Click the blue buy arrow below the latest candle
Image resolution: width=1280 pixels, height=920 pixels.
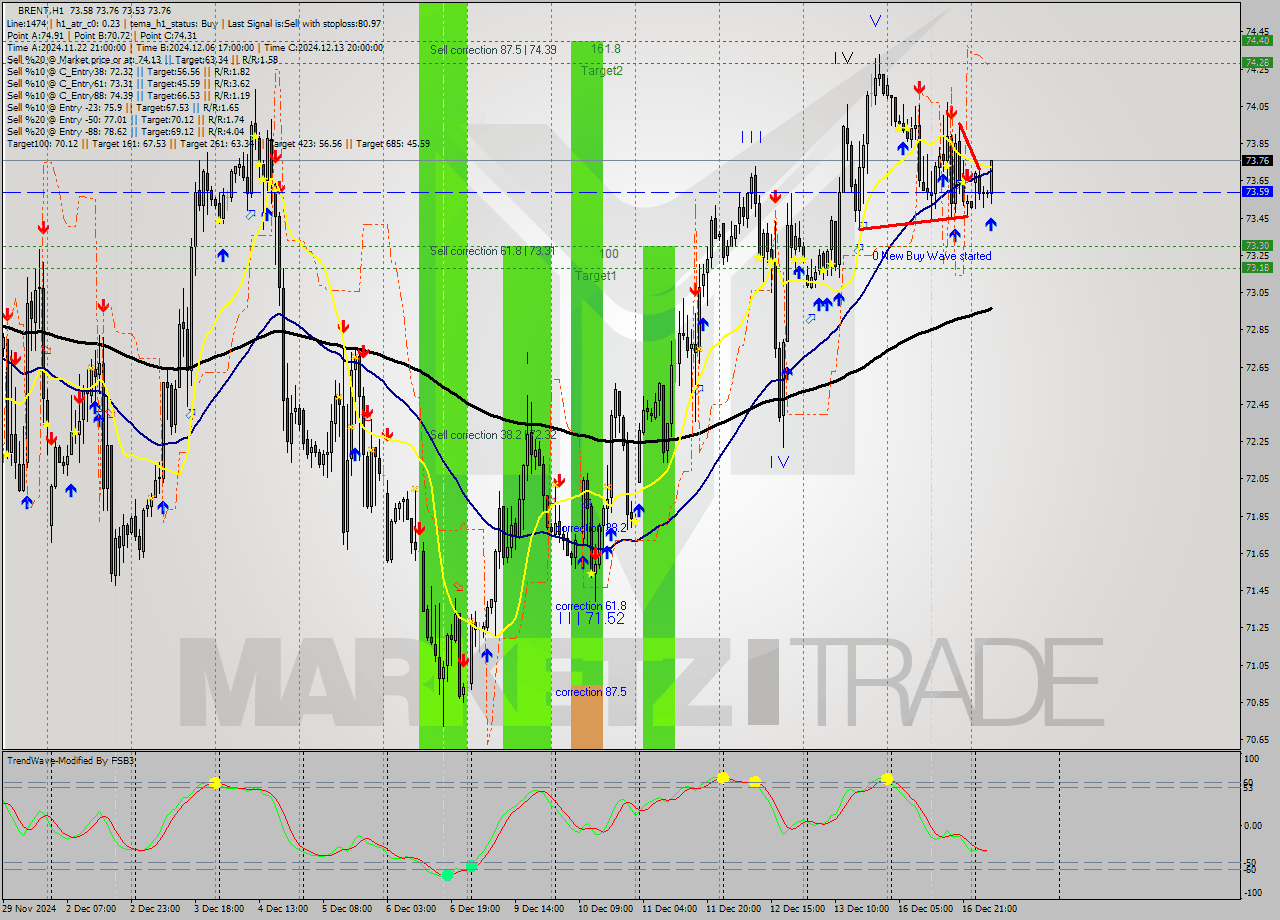tap(990, 224)
